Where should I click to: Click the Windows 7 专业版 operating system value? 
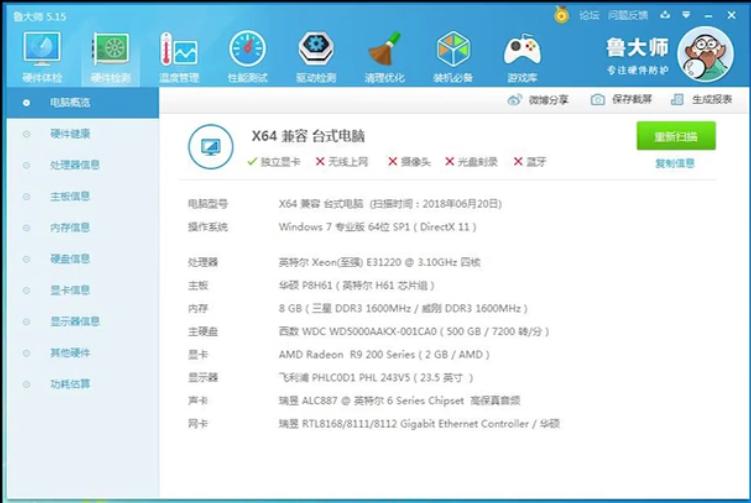(377, 227)
